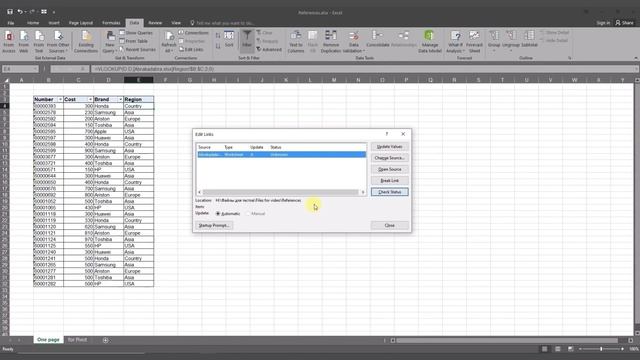Click Open Source in Edit Links
The width and height of the screenshot is (640, 360).
click(x=389, y=169)
